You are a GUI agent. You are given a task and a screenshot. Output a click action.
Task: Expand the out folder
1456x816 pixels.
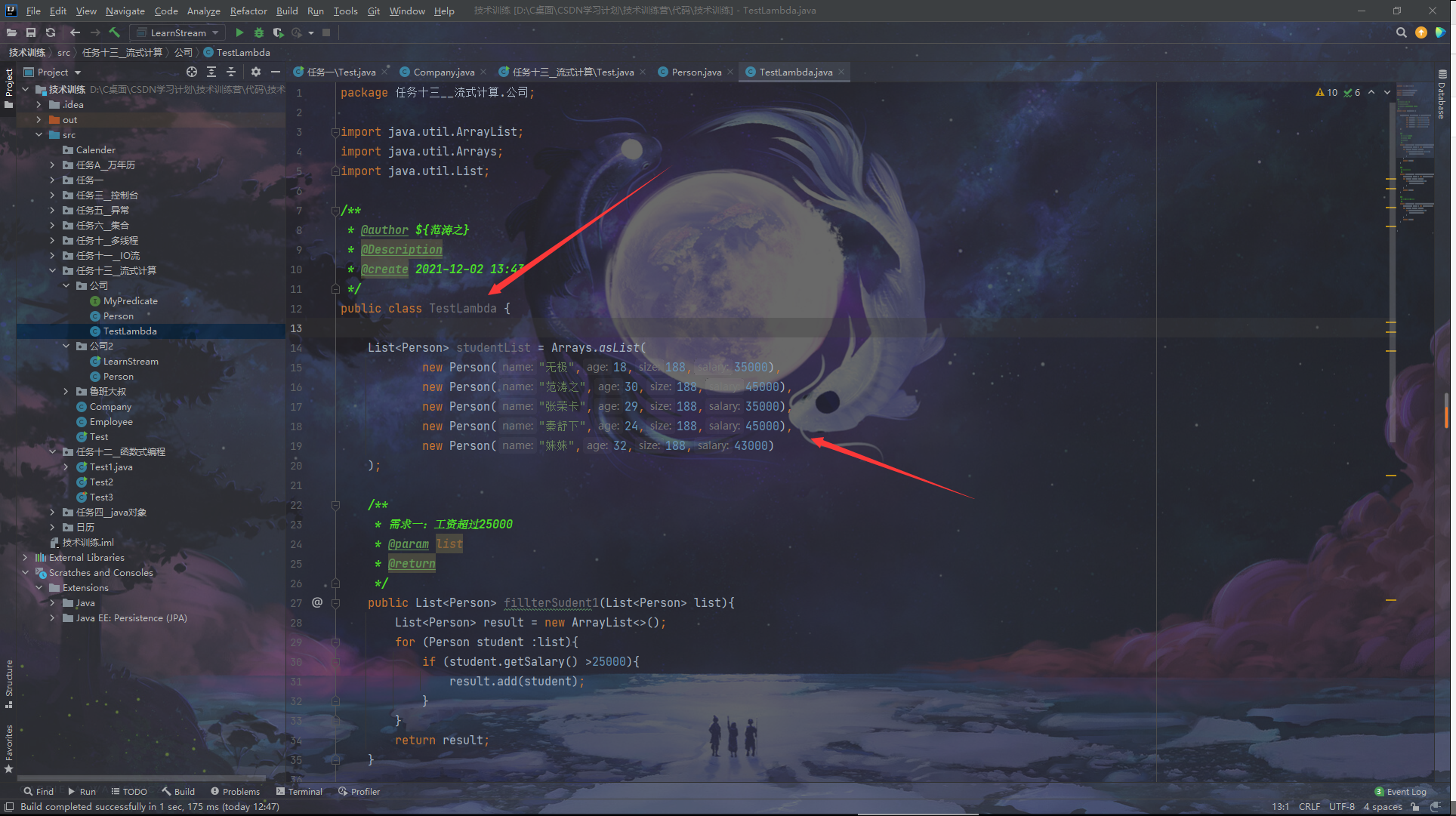[39, 119]
